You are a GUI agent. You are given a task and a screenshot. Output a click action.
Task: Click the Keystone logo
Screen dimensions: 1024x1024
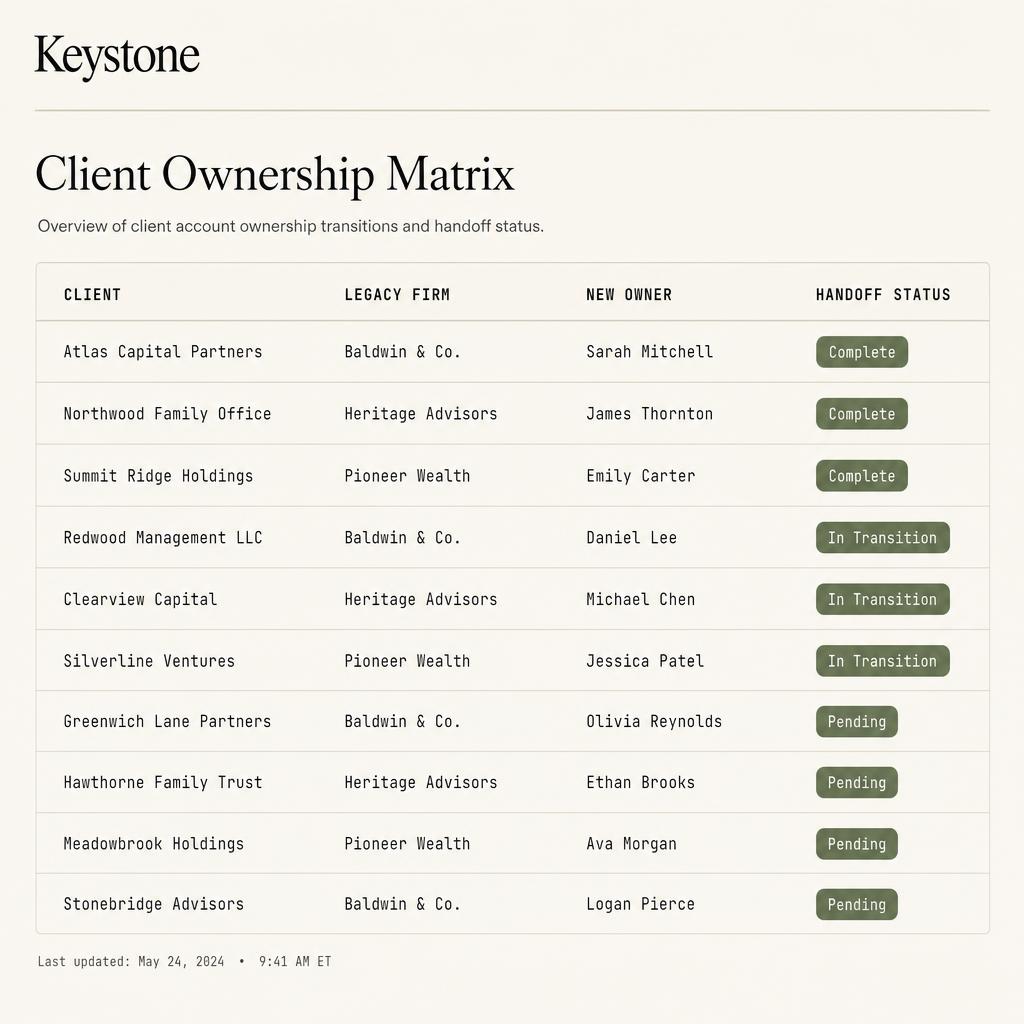117,57
